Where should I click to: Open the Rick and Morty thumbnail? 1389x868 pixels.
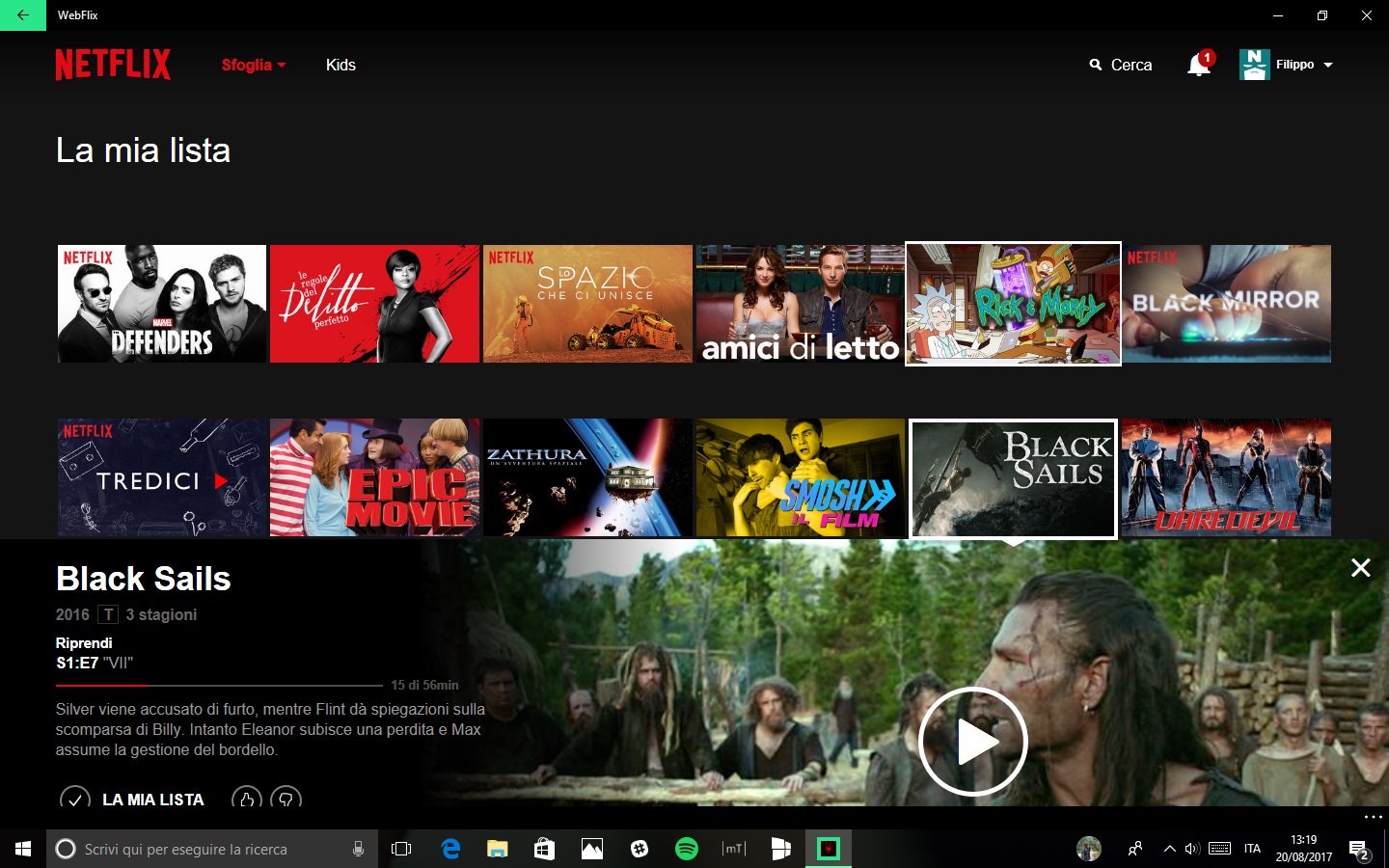(x=1013, y=304)
